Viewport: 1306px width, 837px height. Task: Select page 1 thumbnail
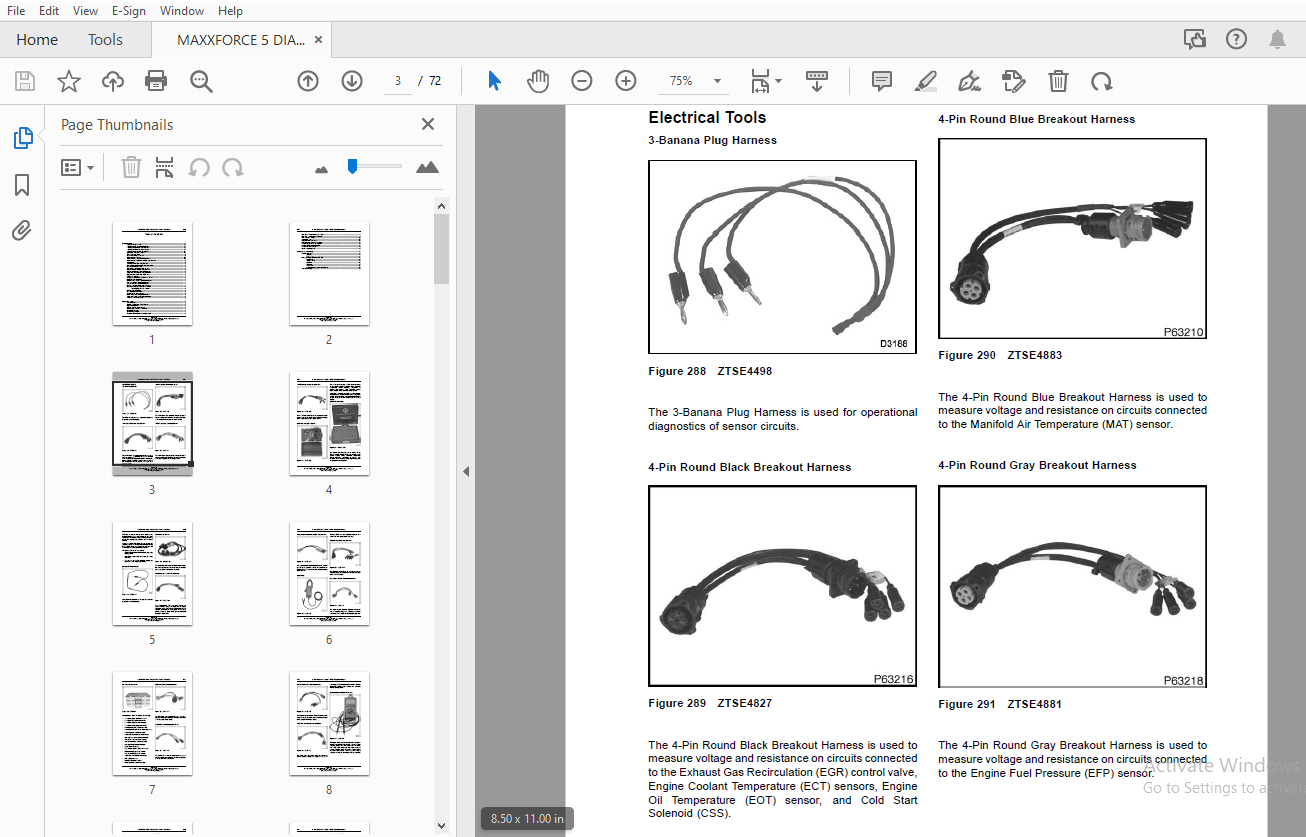point(152,273)
